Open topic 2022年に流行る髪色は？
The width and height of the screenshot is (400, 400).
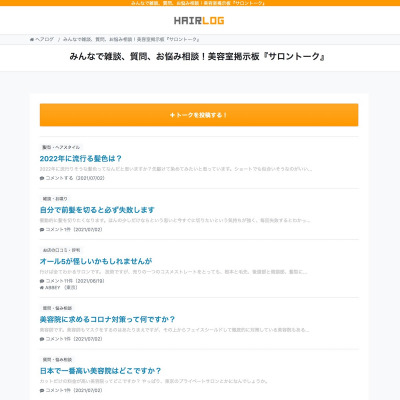[81, 158]
